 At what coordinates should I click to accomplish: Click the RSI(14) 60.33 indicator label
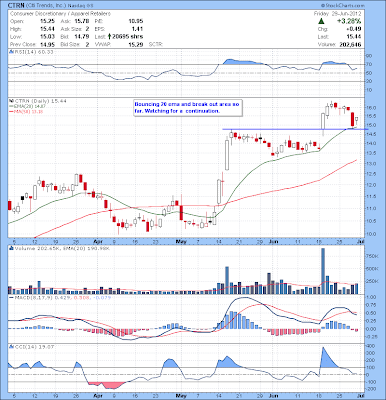pos(33,52)
